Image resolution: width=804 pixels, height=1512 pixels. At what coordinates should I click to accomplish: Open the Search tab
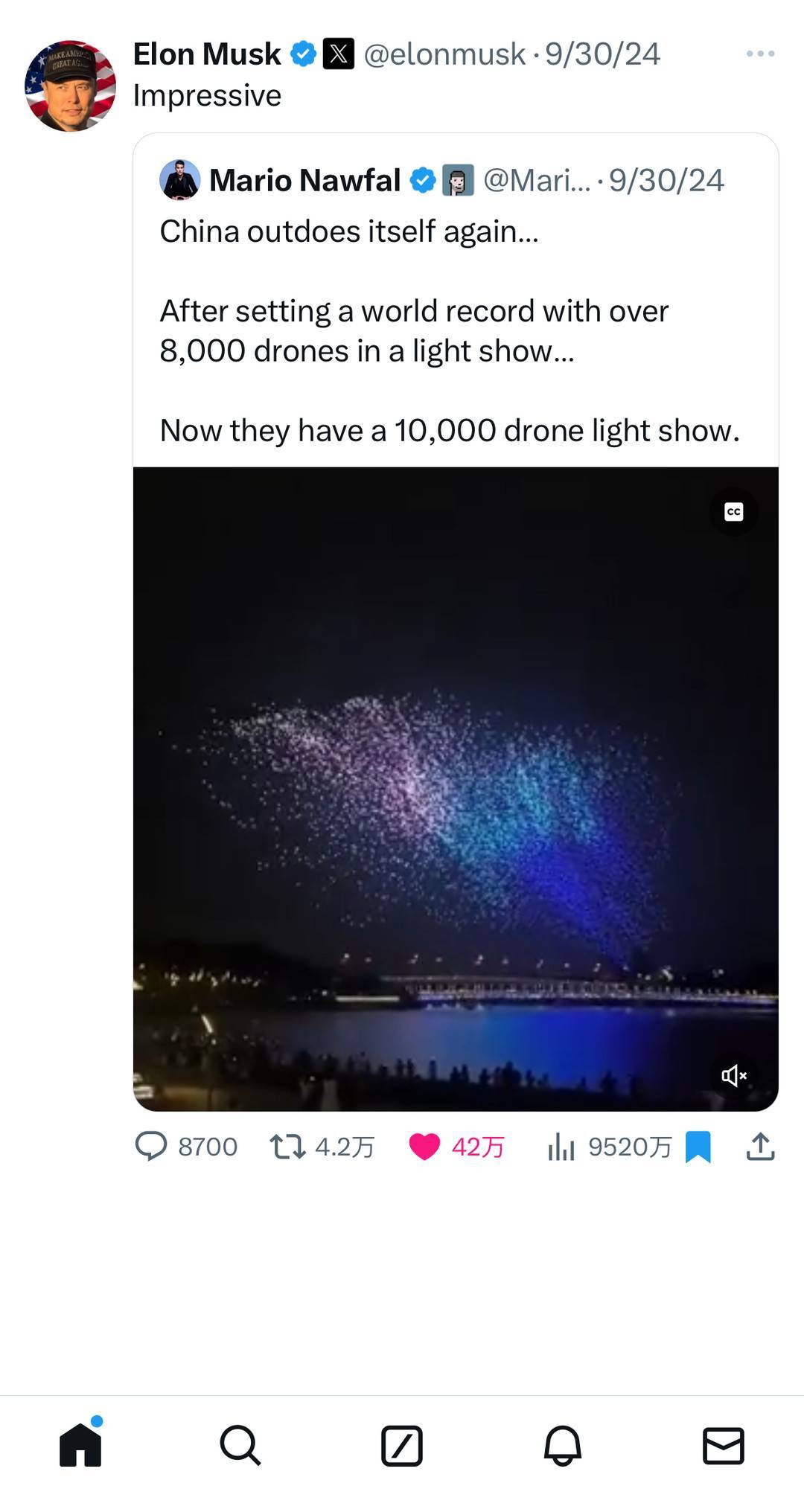pyautogui.click(x=240, y=1445)
